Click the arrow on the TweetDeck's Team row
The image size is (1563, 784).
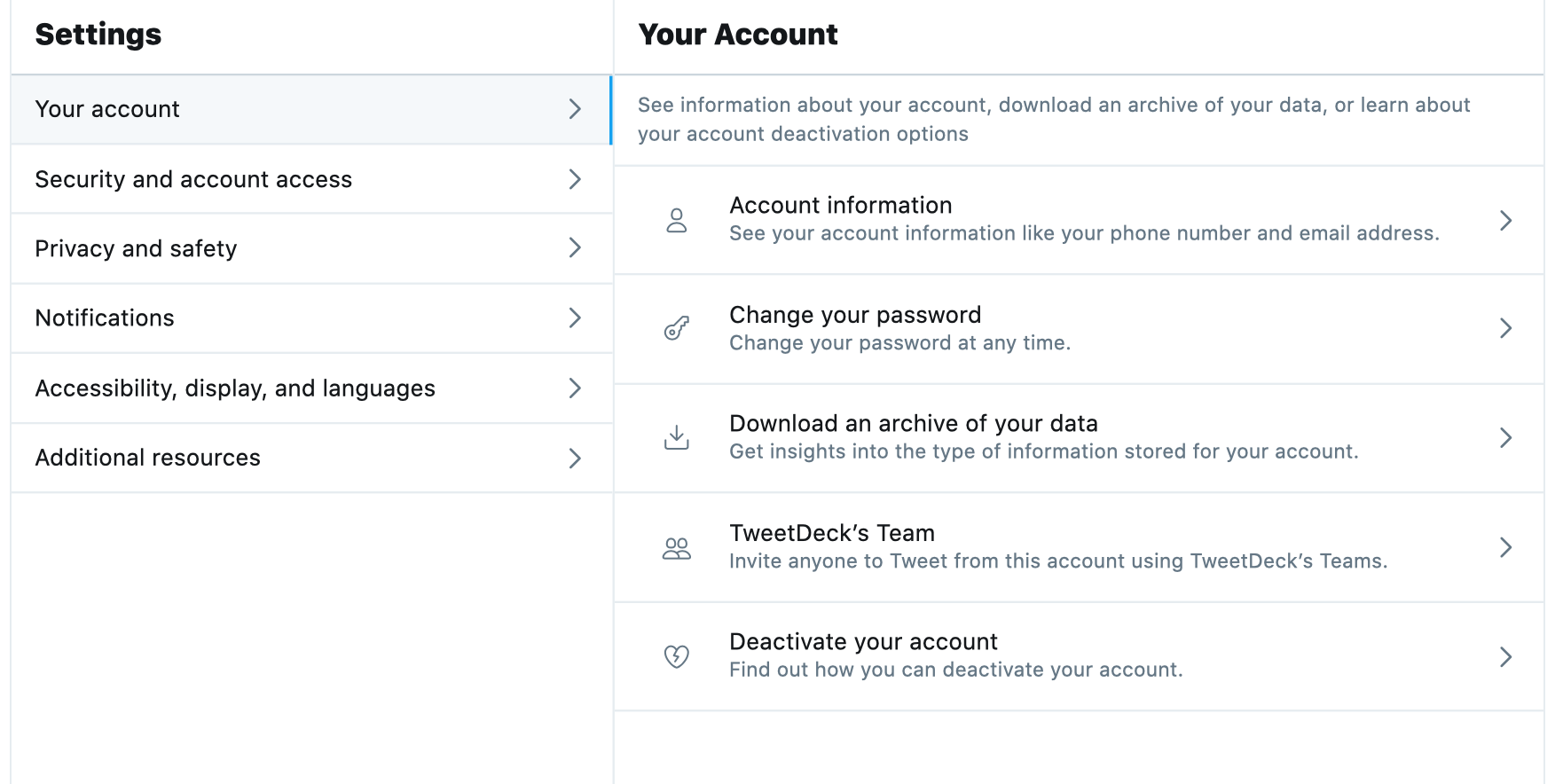coord(1505,547)
